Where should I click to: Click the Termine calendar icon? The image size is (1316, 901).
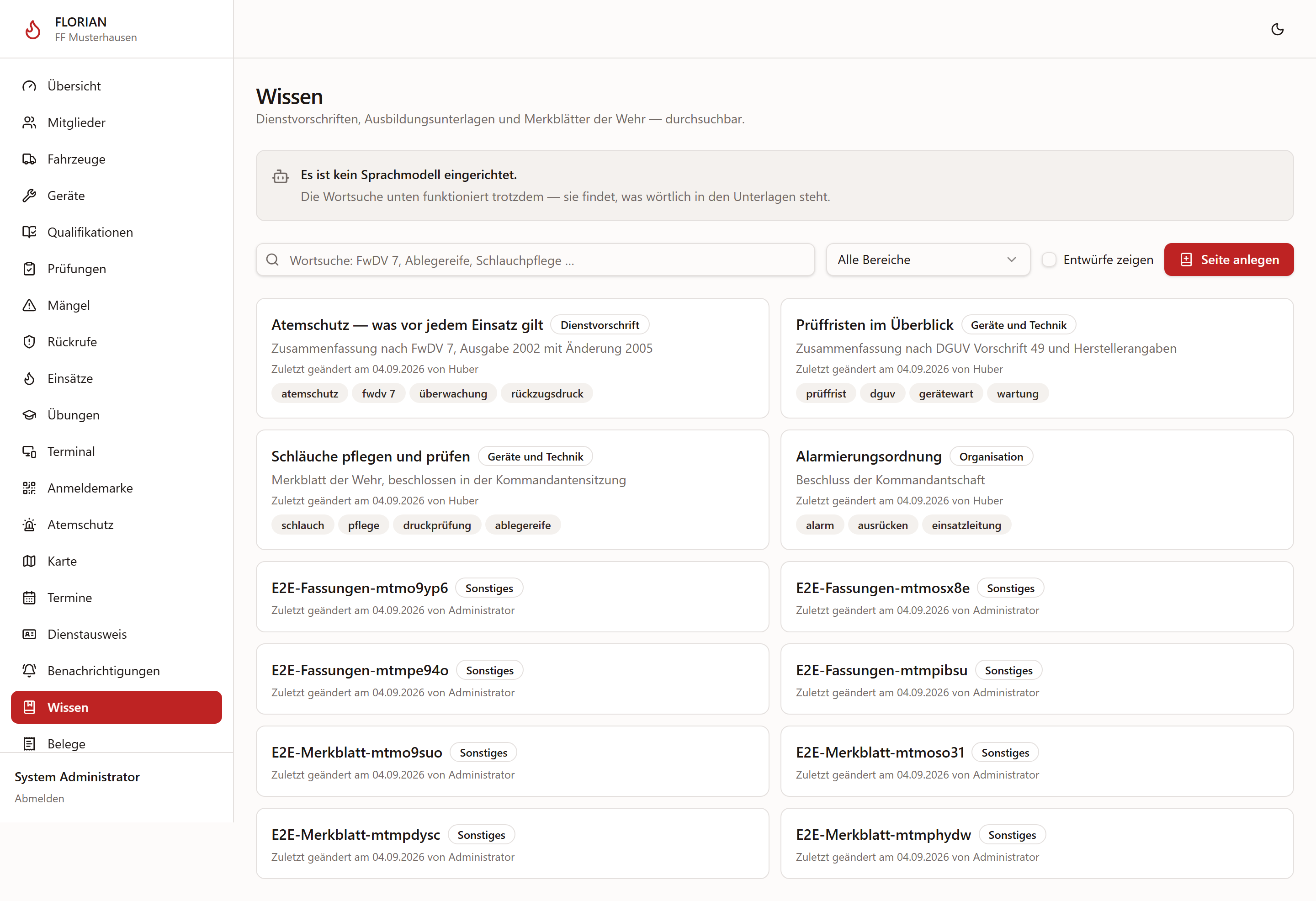(x=29, y=598)
